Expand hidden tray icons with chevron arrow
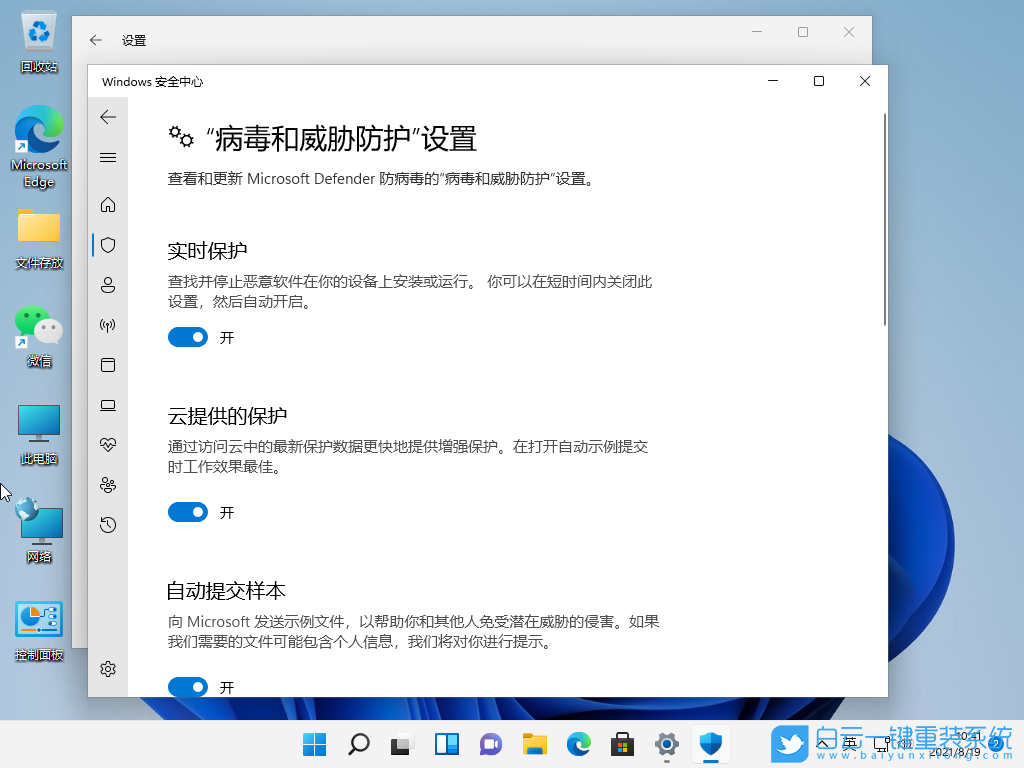The height and width of the screenshot is (768, 1024). [824, 744]
